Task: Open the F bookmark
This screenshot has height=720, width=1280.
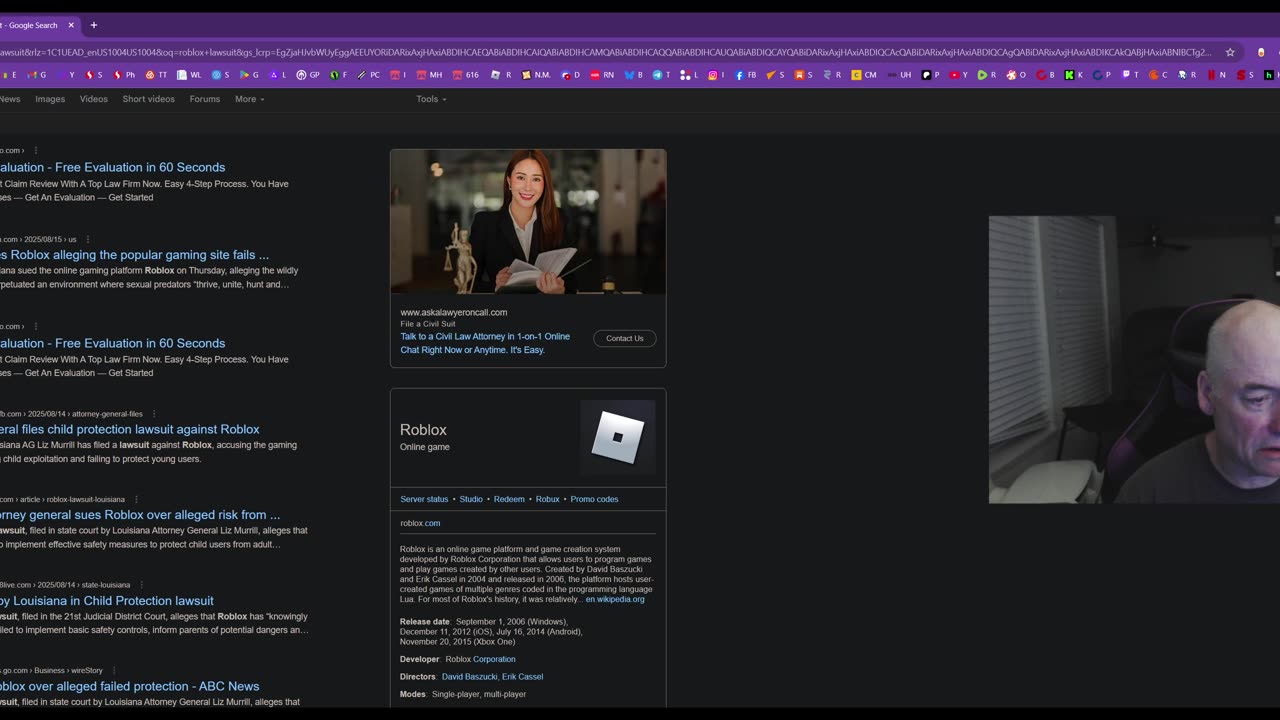Action: click(x=340, y=75)
